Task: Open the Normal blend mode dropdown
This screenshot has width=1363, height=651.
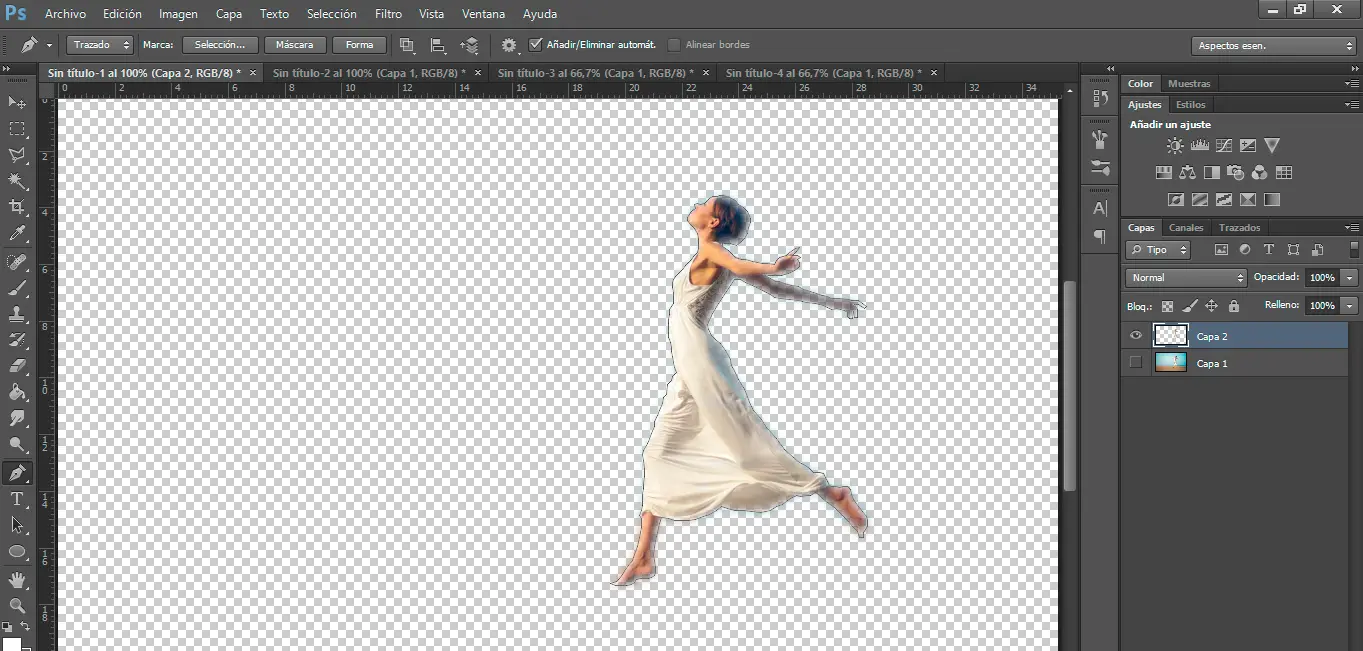Action: 1186,277
